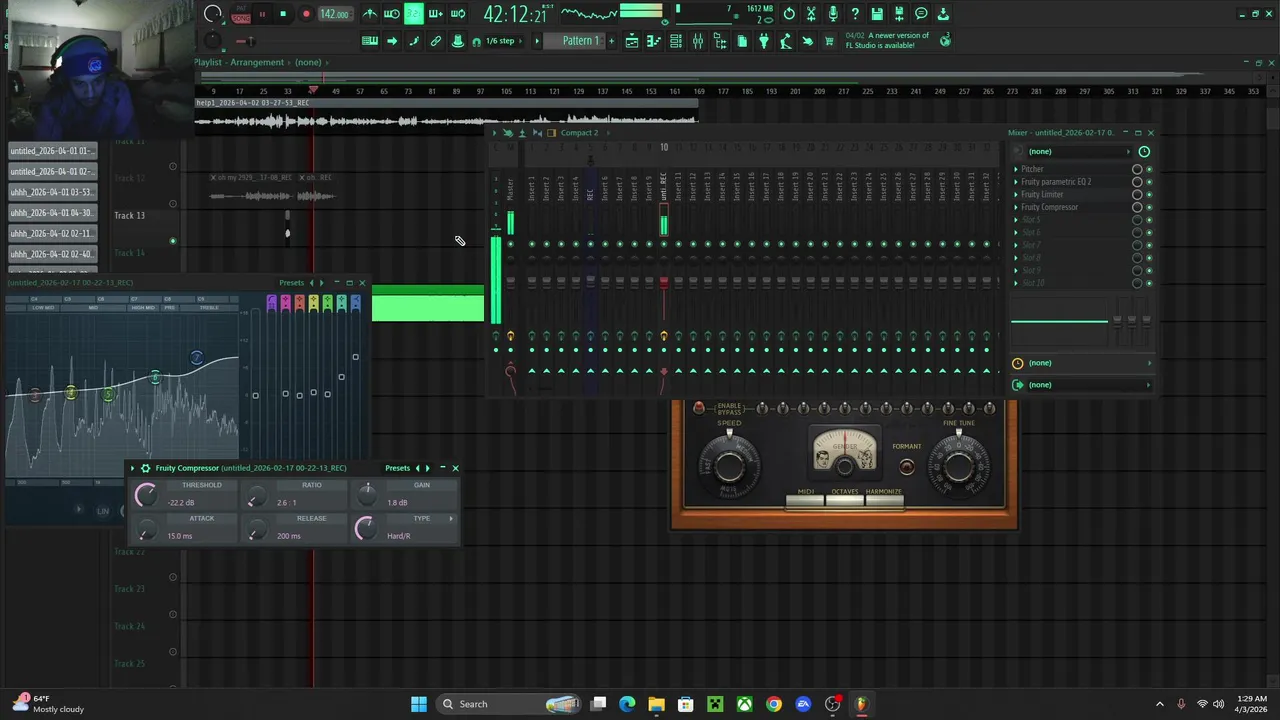Viewport: 1280px width, 720px height.
Task: Toggle Slot 5 enable LED
Action: coord(1149,220)
